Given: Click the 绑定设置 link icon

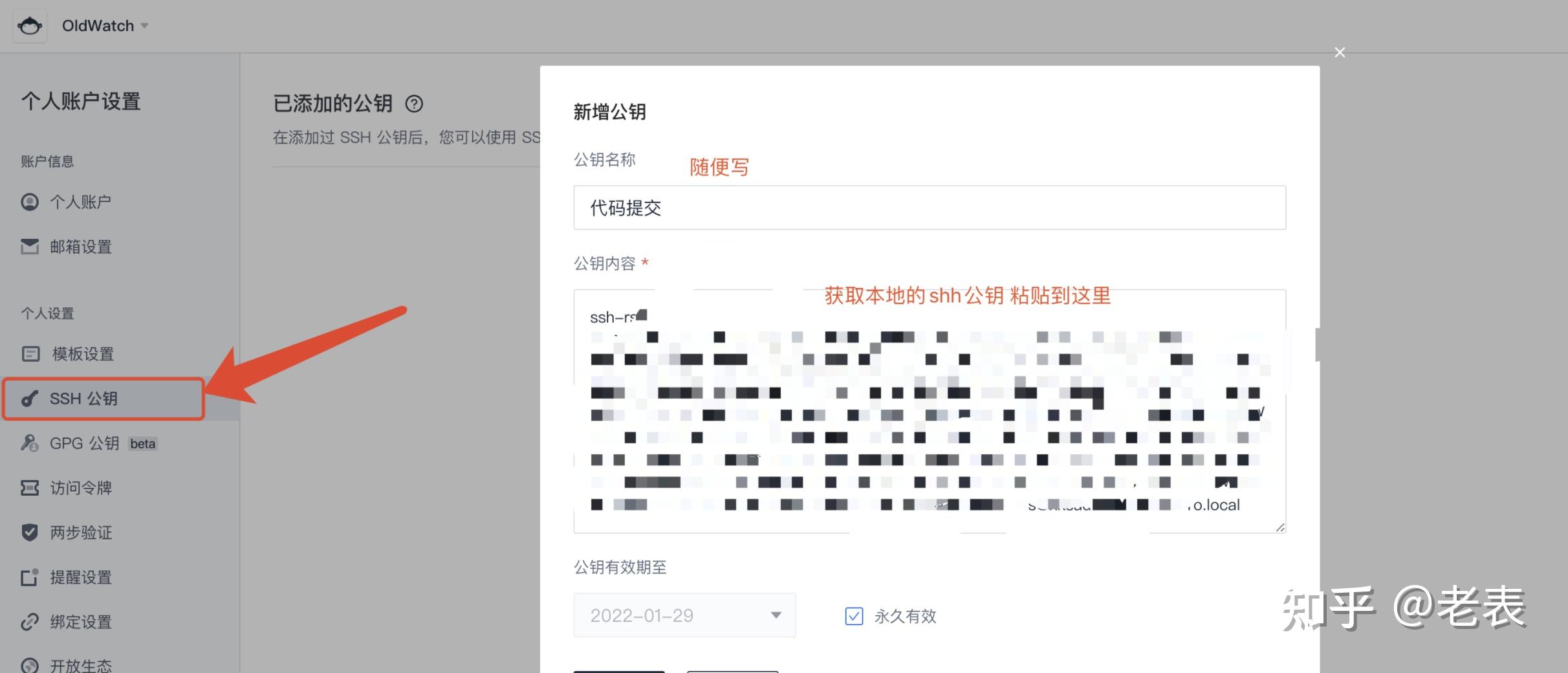Looking at the screenshot, I should pyautogui.click(x=30, y=622).
